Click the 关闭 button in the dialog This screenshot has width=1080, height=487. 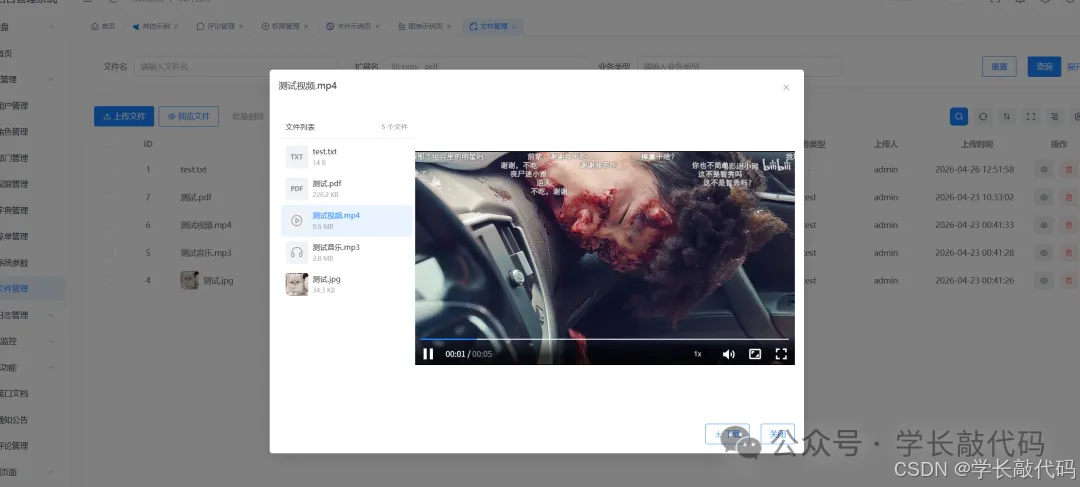pos(778,434)
